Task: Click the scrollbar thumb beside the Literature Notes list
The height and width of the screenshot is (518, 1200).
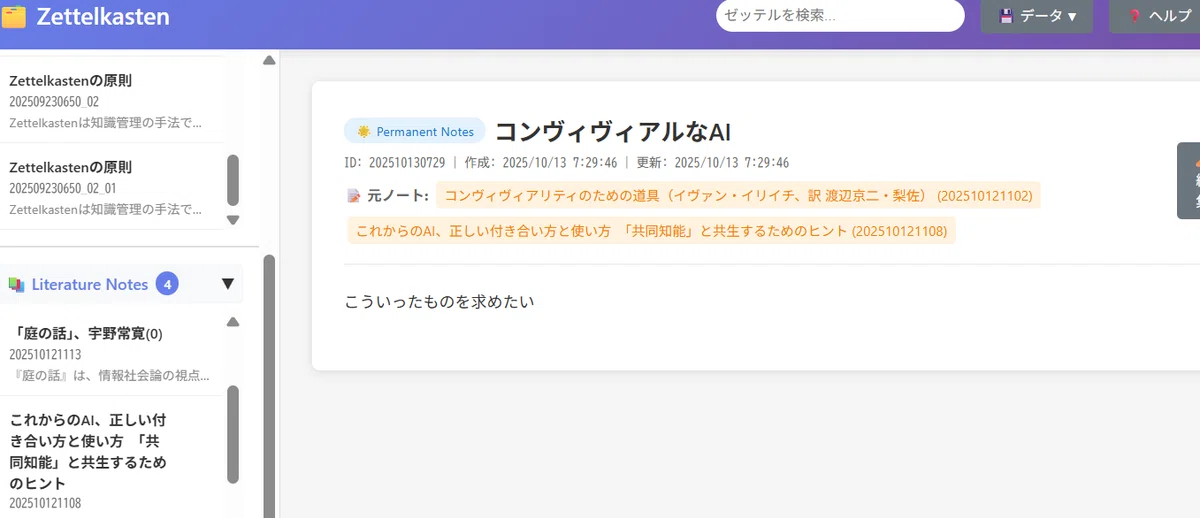Action: pos(233,435)
